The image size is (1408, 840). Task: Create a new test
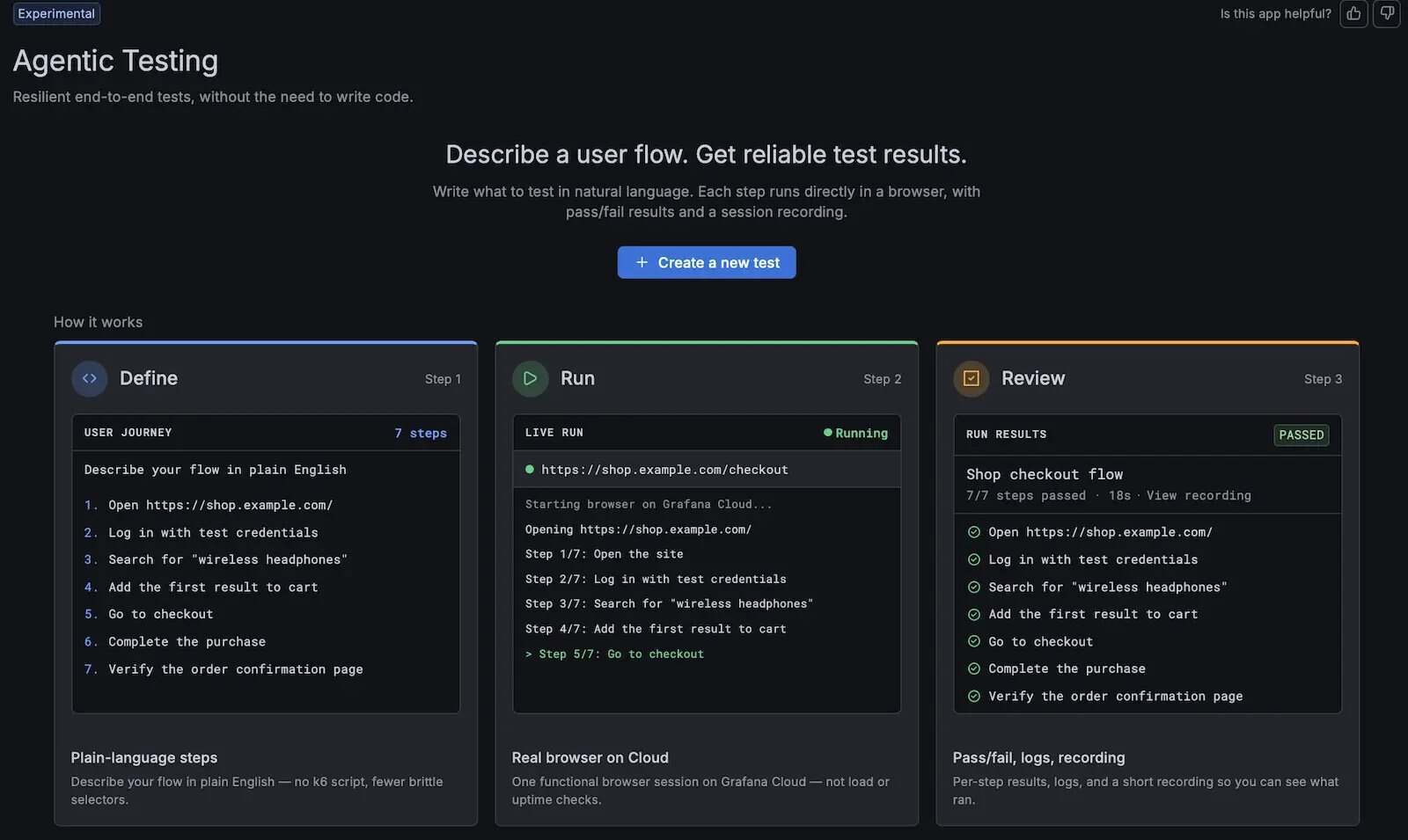click(707, 262)
